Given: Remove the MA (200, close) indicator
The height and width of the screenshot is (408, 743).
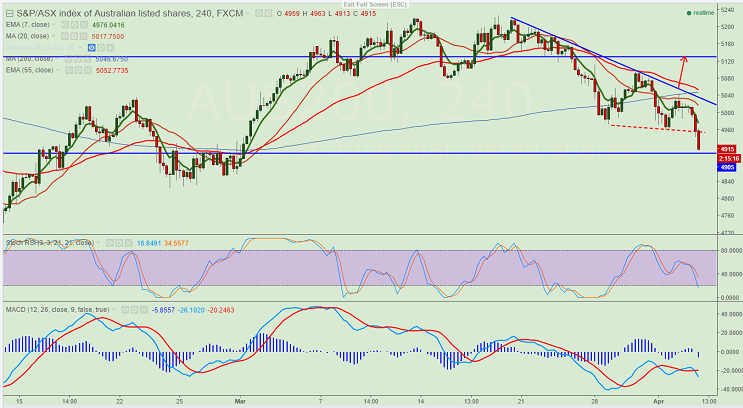Looking at the screenshot, I should (87, 59).
